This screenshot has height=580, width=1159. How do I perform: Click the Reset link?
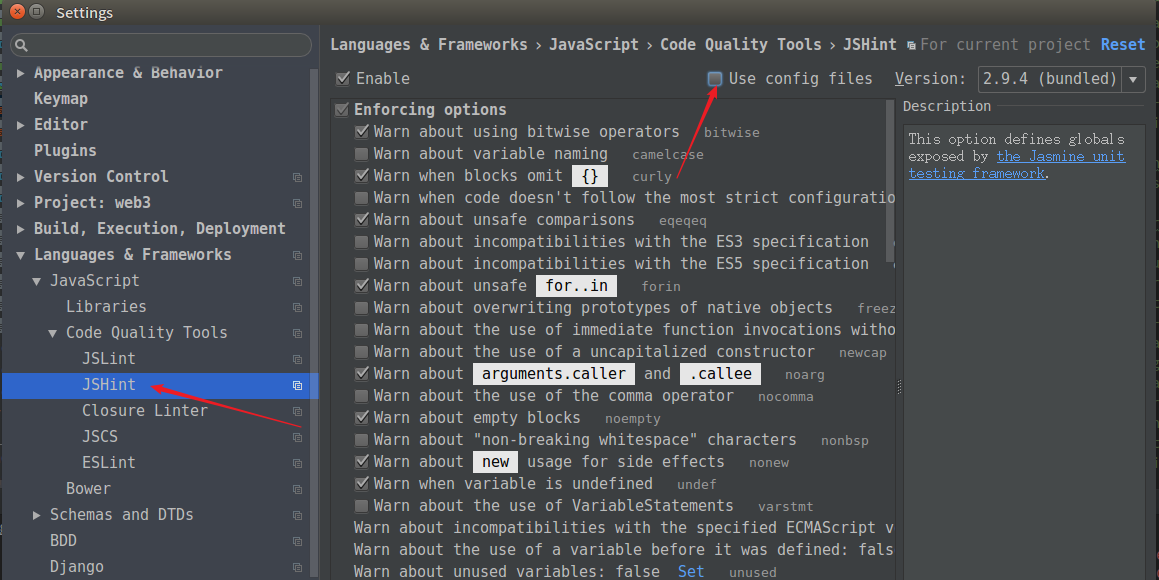(x=1123, y=44)
